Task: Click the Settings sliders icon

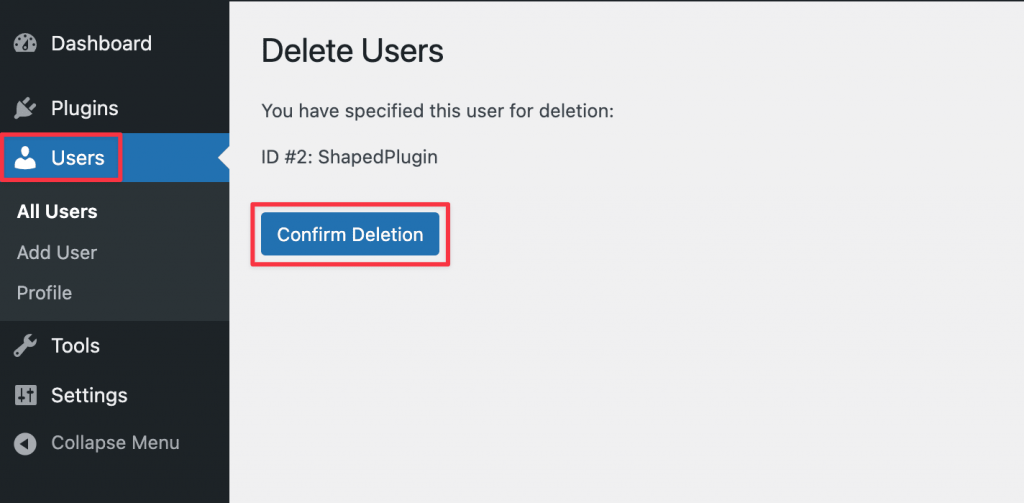Action: 25,395
